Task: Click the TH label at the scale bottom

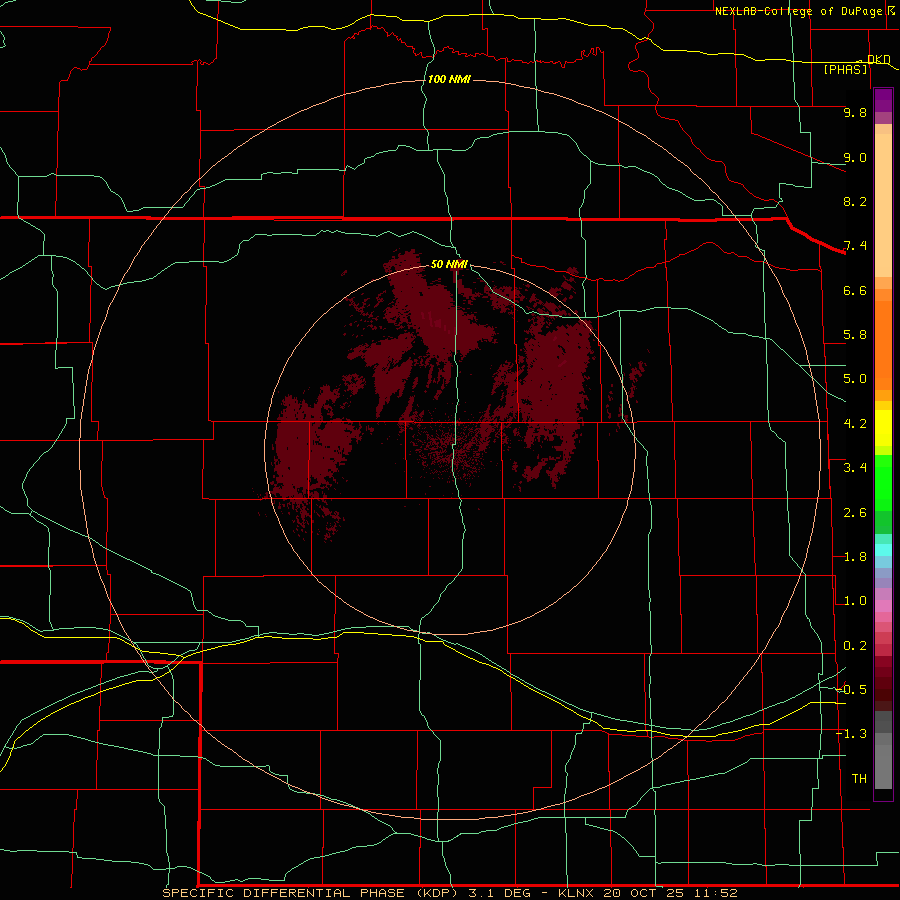Action: point(859,779)
